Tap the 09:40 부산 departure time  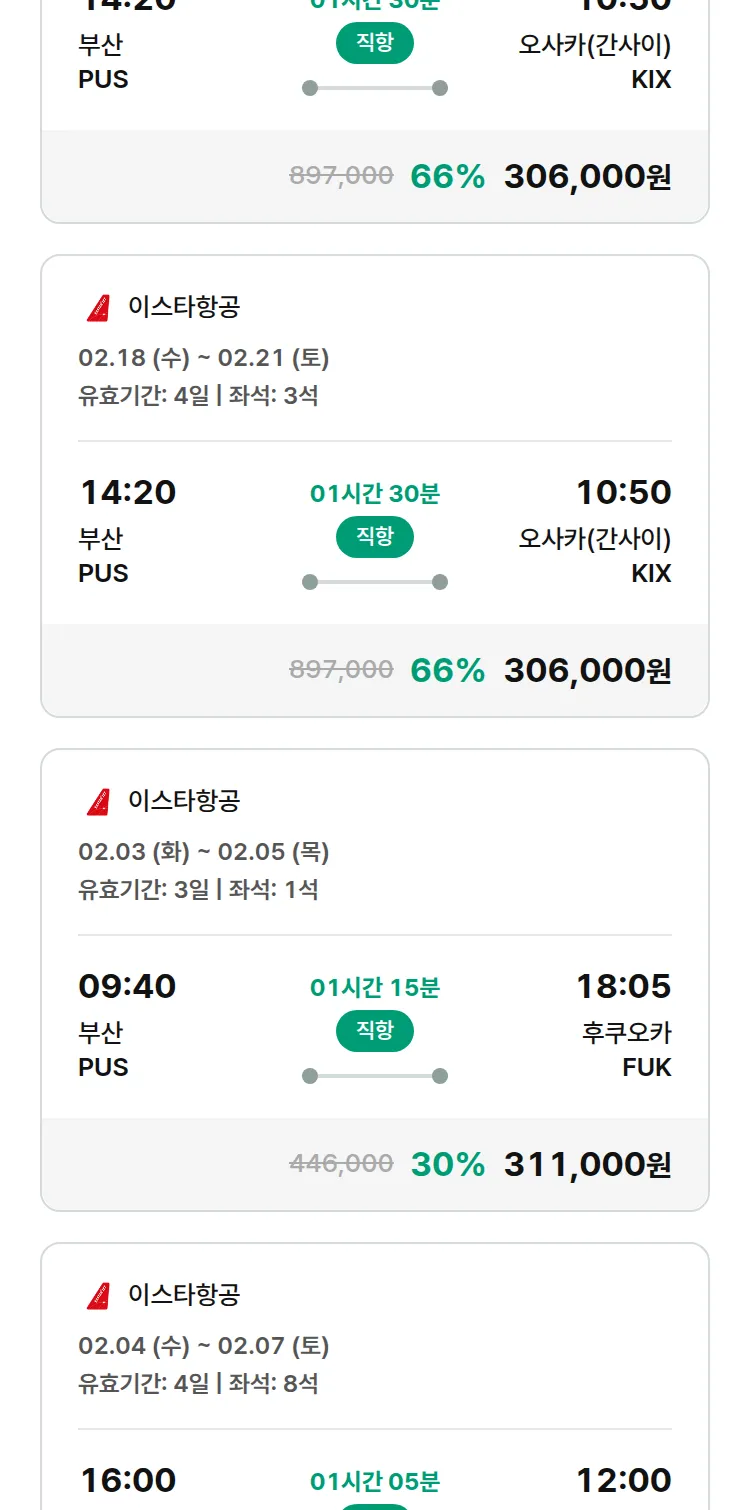coord(127,987)
